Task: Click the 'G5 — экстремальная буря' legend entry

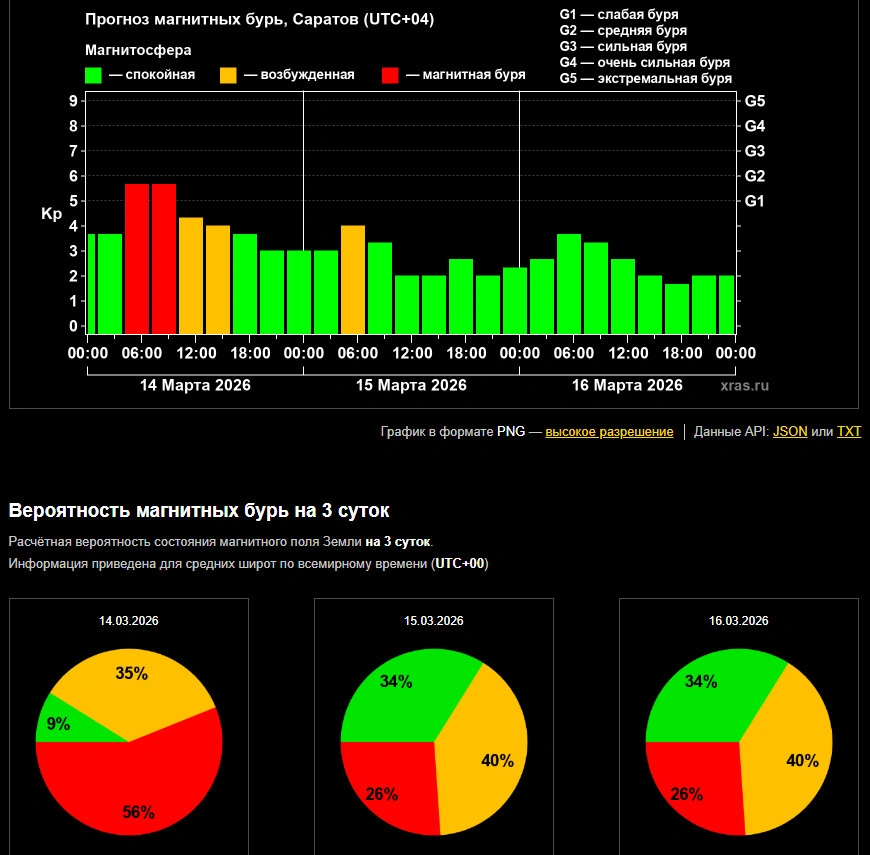Action: [x=645, y=78]
